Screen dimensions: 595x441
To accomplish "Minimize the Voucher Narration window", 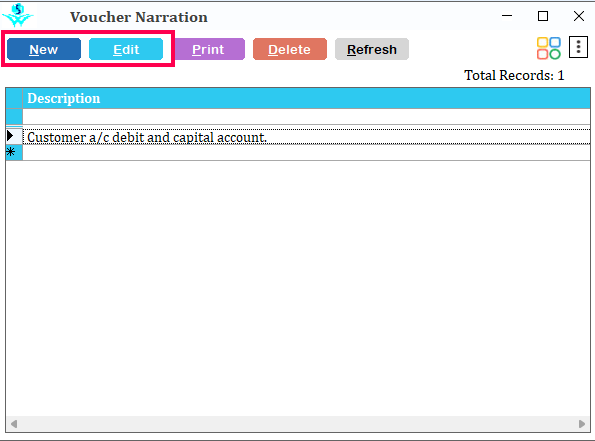I will [507, 16].
